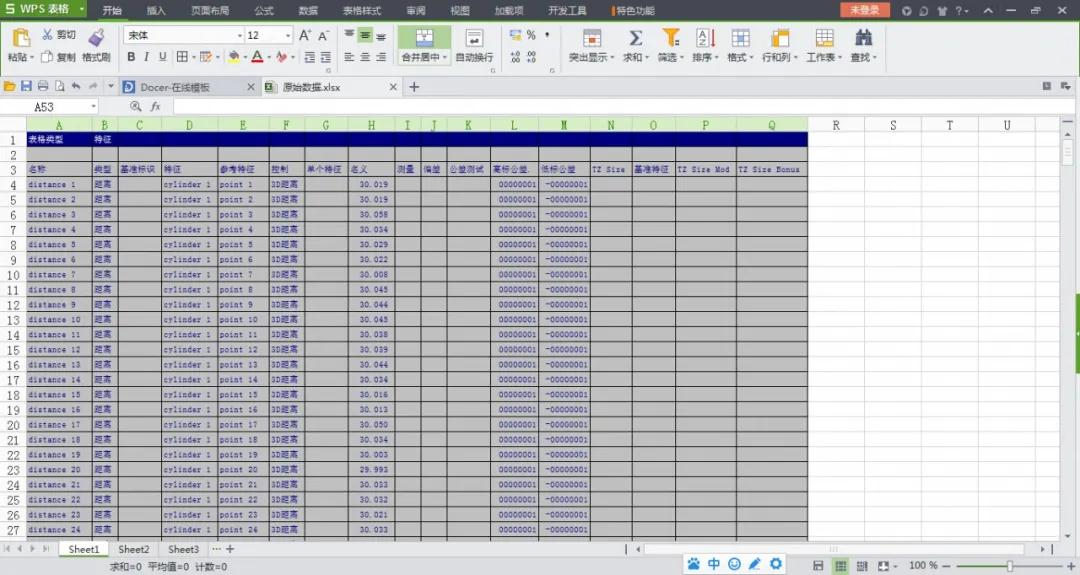Click the Format Painter brush icon
The width and height of the screenshot is (1080, 575).
pos(96,38)
